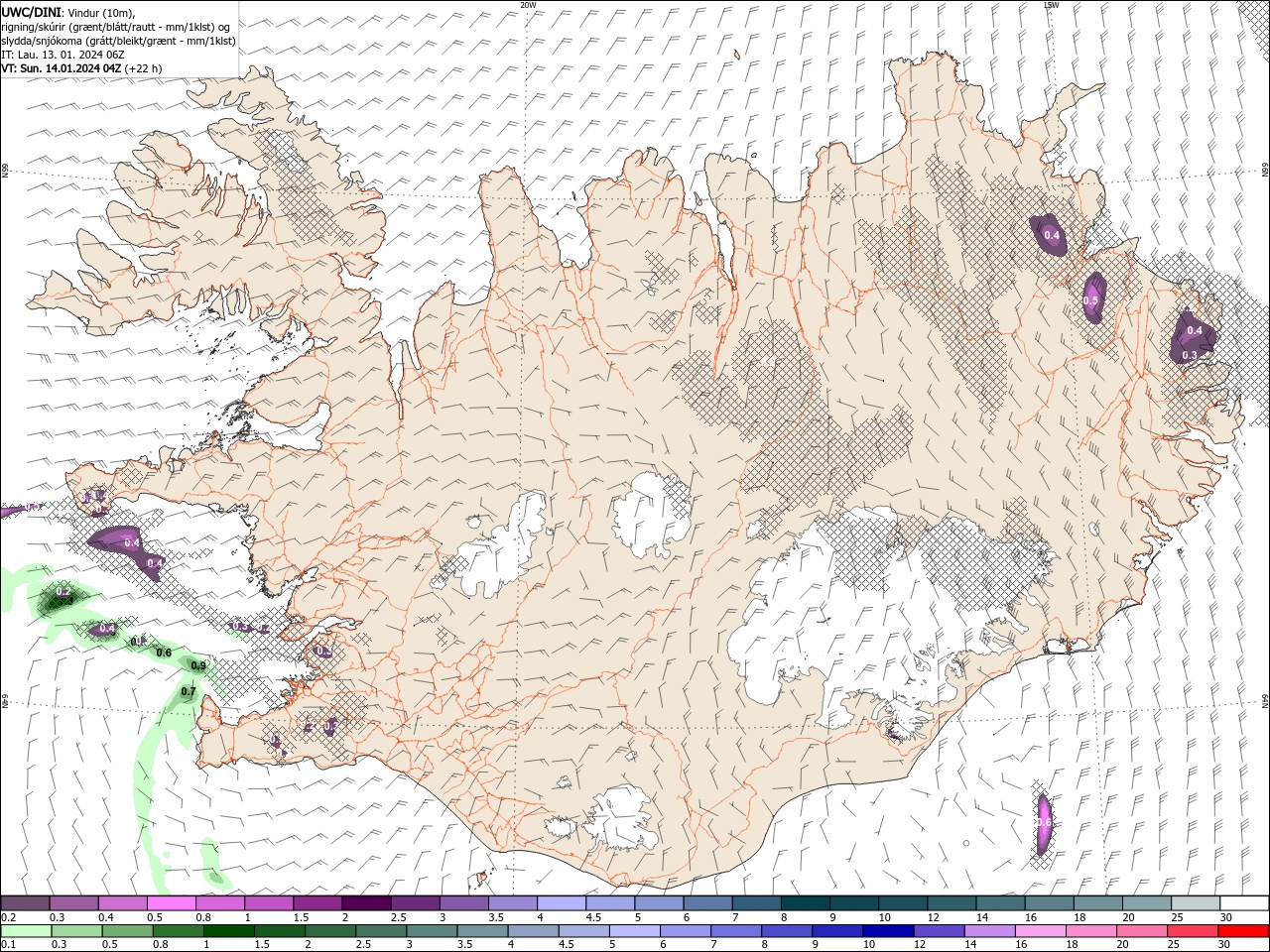Click the gray-teal swatch labeled 18 in upper scale
The height and width of the screenshot is (952, 1270).
(x=1097, y=903)
